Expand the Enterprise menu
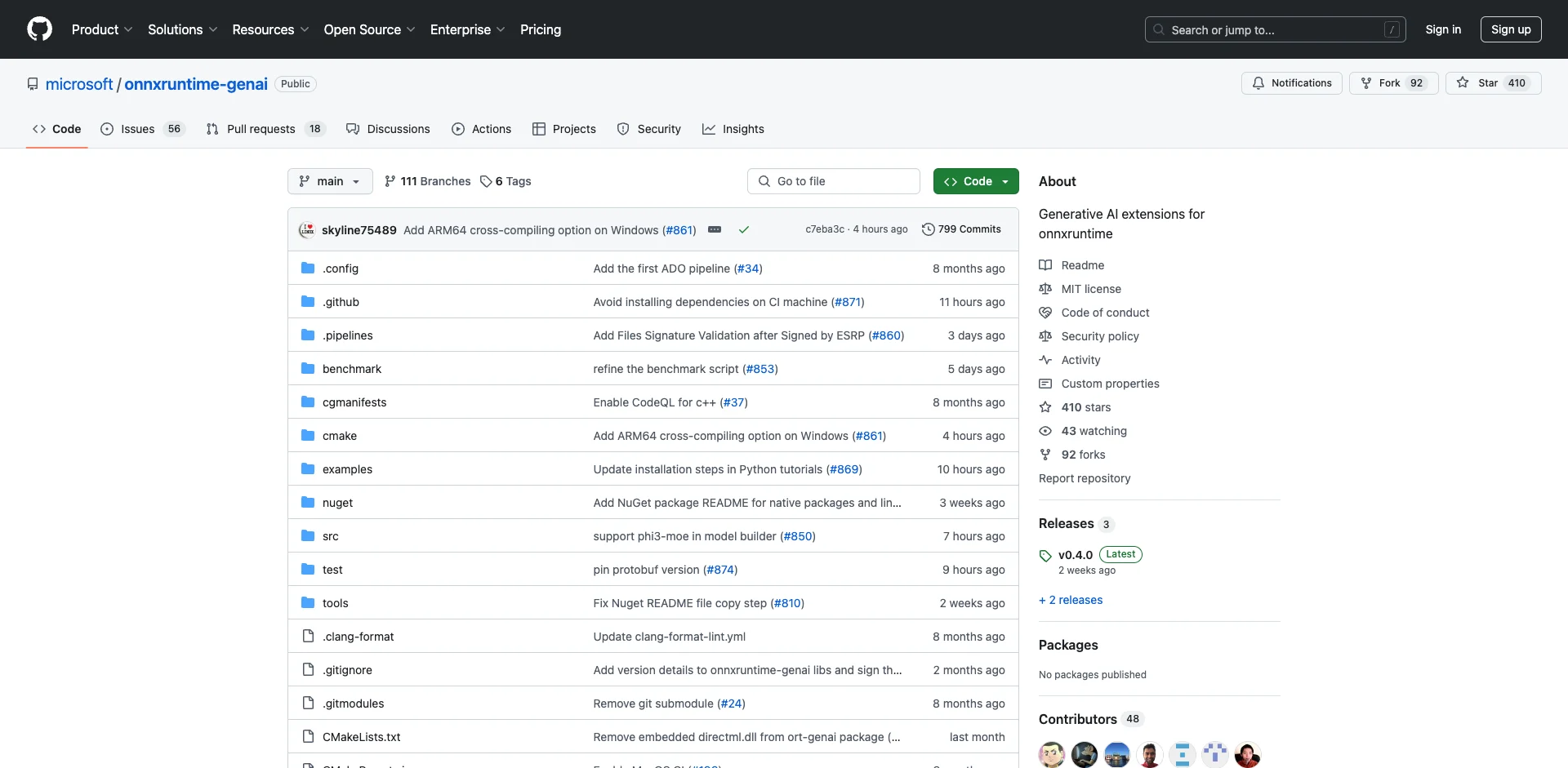 [467, 29]
